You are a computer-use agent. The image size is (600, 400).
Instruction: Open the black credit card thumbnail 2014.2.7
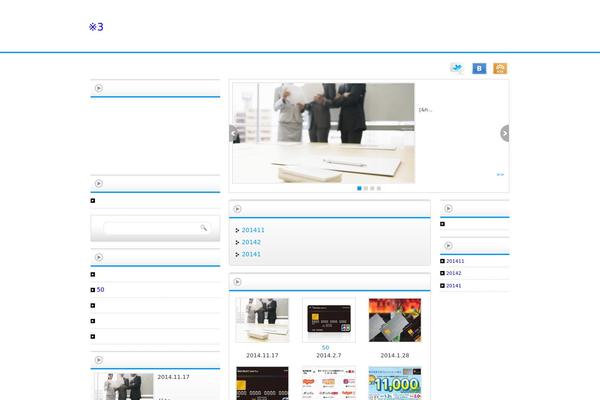[x=329, y=320]
